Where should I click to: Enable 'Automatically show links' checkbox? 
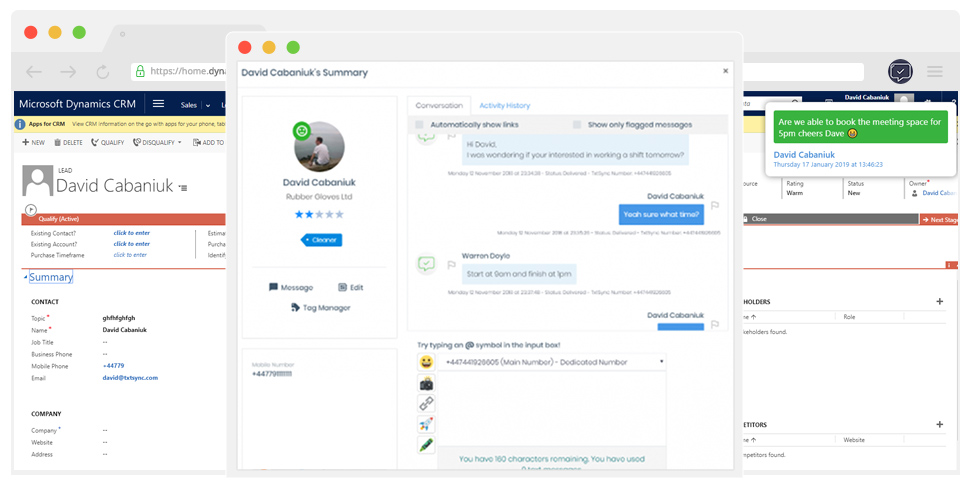420,125
